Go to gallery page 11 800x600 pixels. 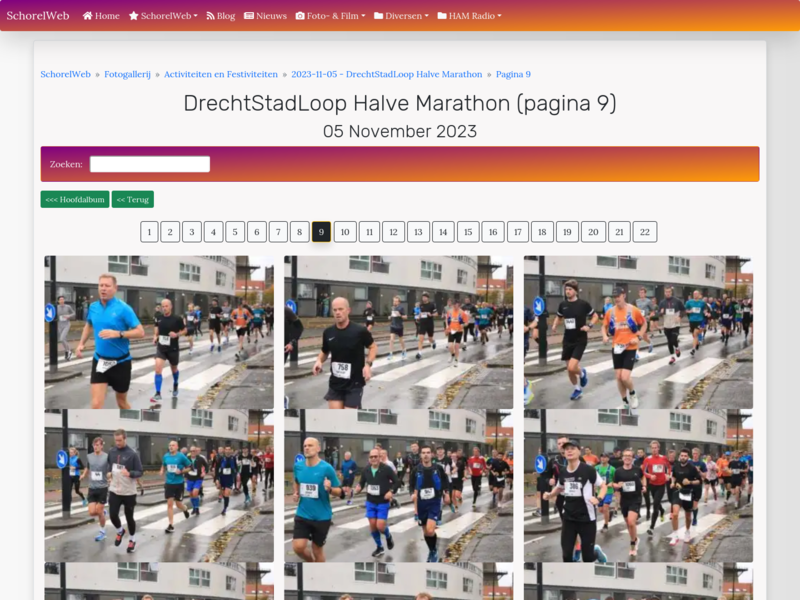coord(369,232)
